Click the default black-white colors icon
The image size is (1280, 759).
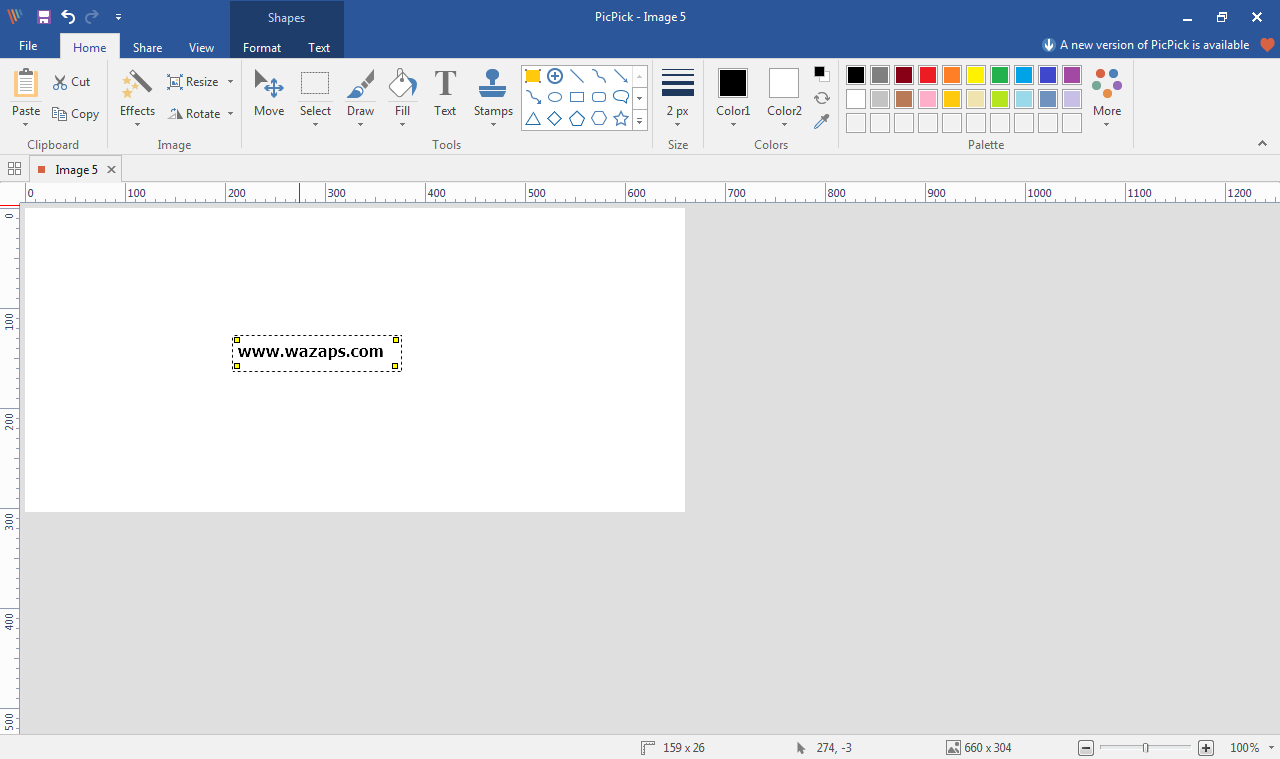coord(821,74)
